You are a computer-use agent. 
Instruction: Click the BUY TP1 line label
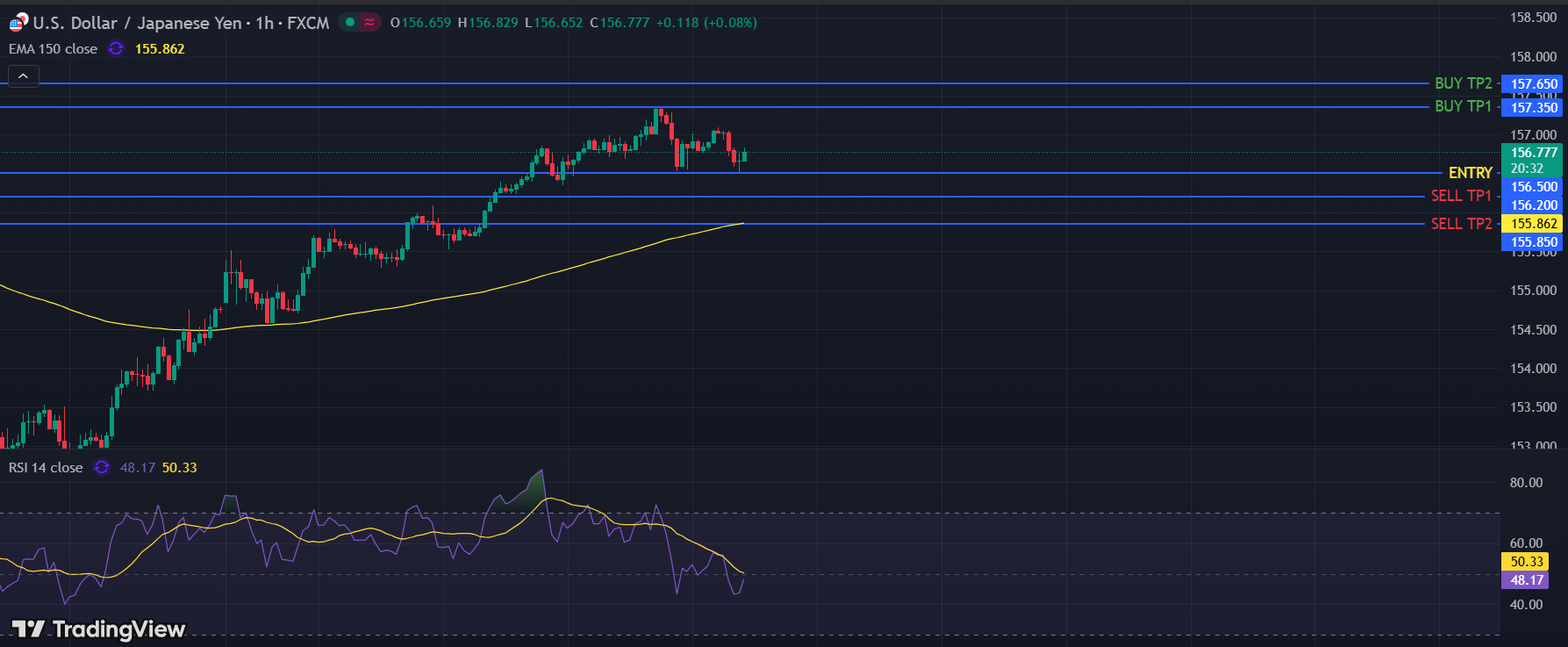(x=1463, y=106)
